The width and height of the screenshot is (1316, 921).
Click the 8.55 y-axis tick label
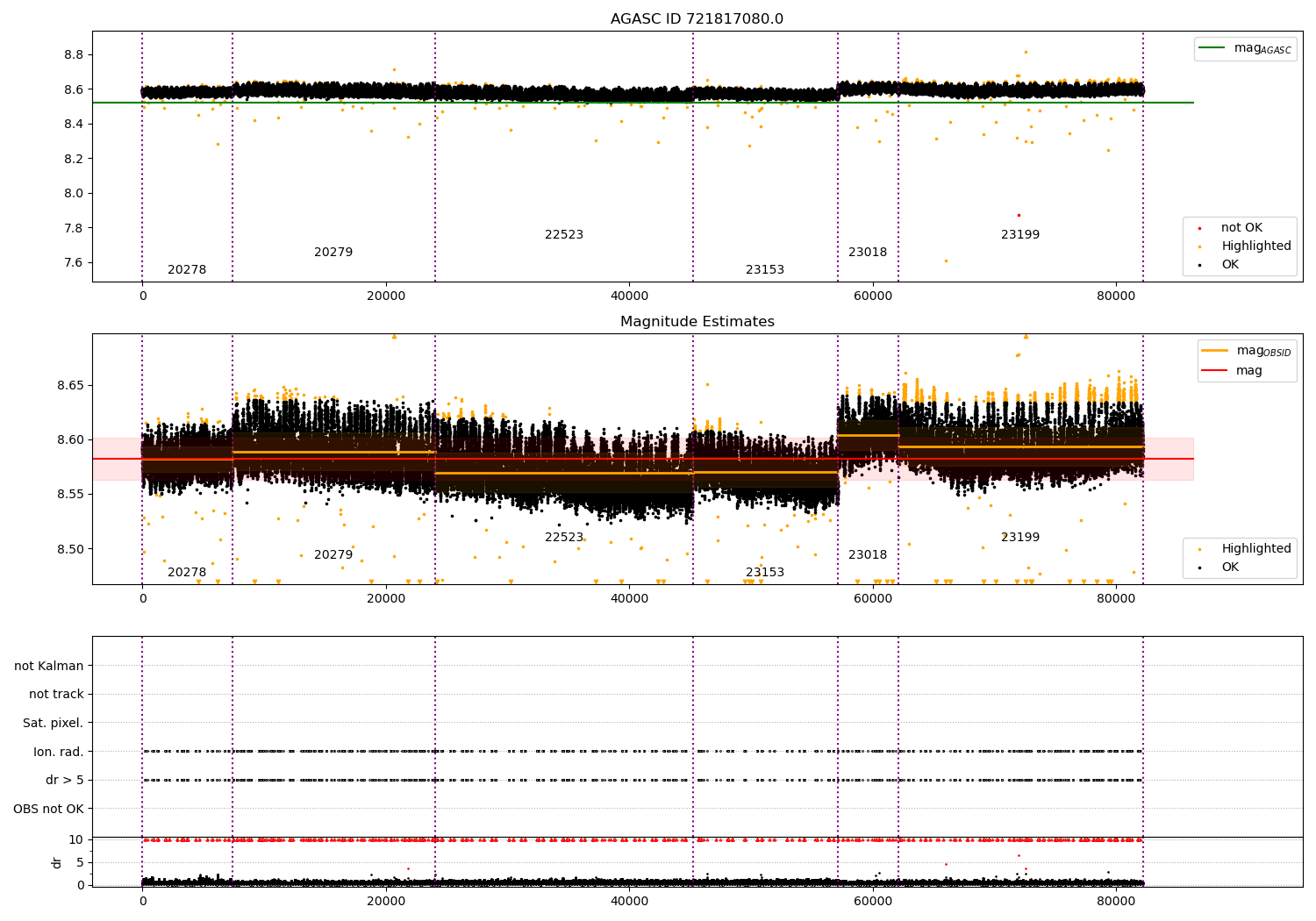[70, 495]
